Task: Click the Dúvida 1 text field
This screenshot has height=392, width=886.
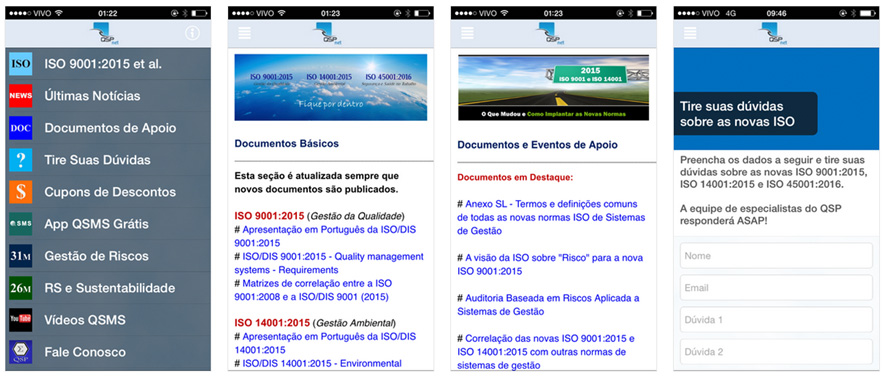Action: pos(776,320)
